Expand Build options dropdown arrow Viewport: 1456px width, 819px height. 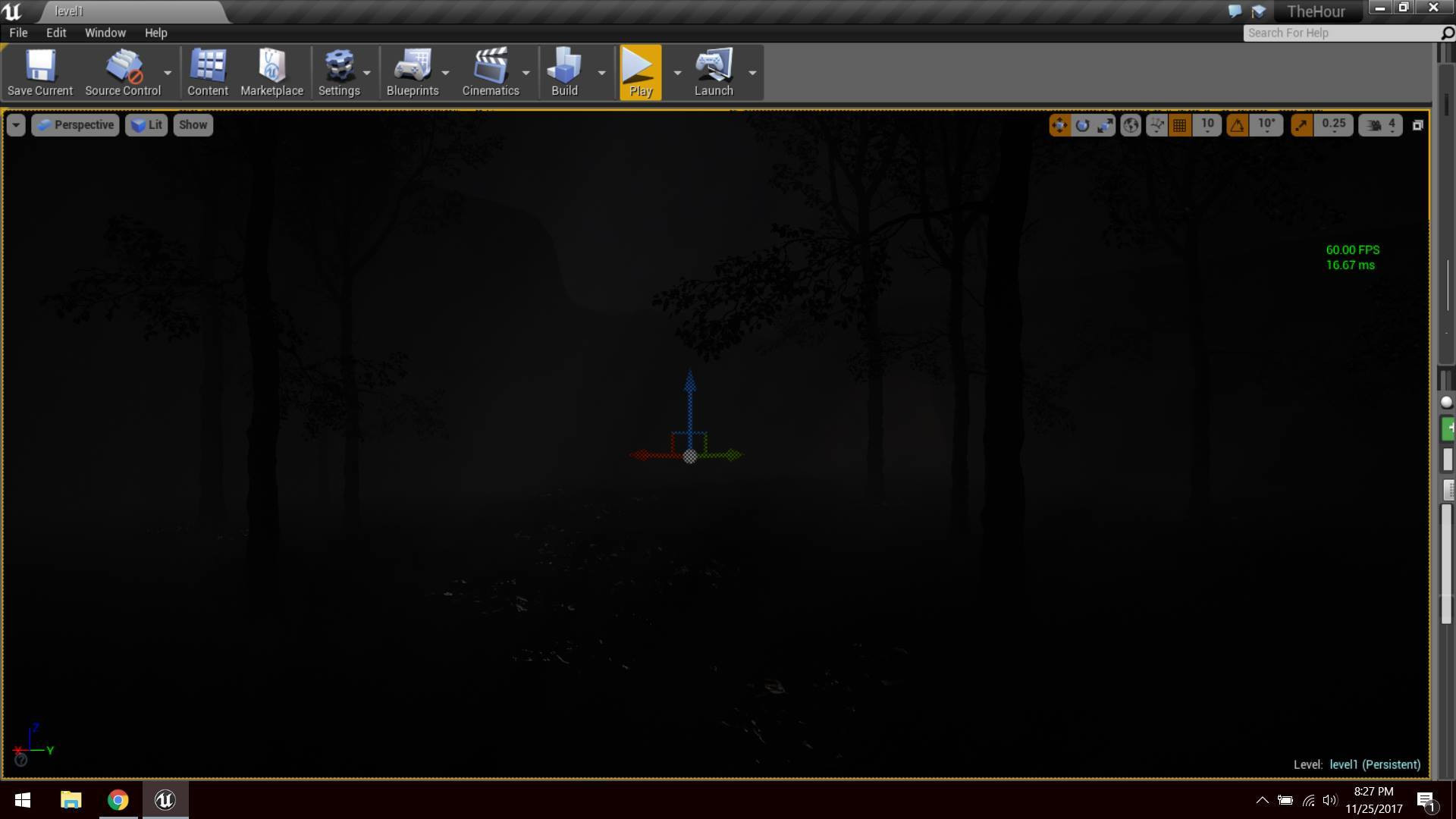click(x=601, y=73)
